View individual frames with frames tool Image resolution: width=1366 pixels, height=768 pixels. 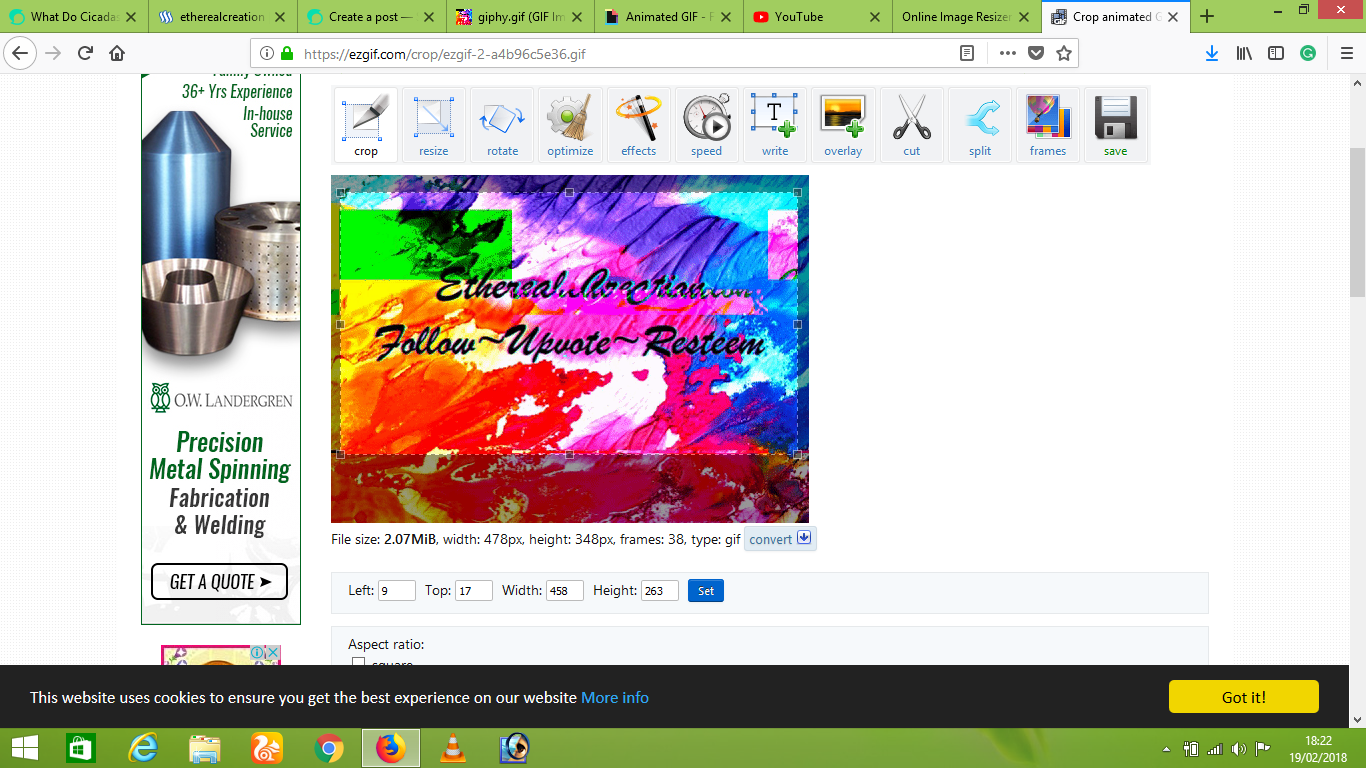click(x=1048, y=124)
